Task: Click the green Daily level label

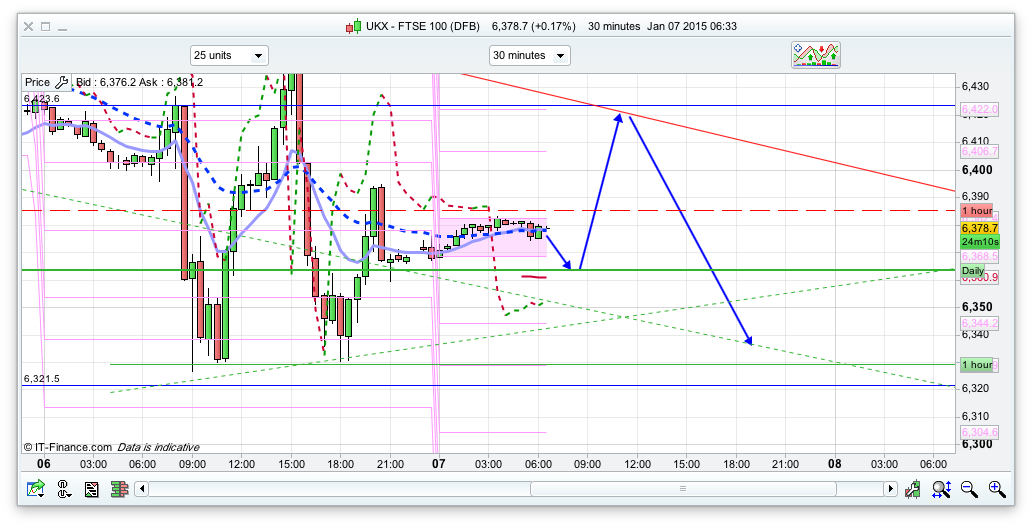Action: (973, 271)
